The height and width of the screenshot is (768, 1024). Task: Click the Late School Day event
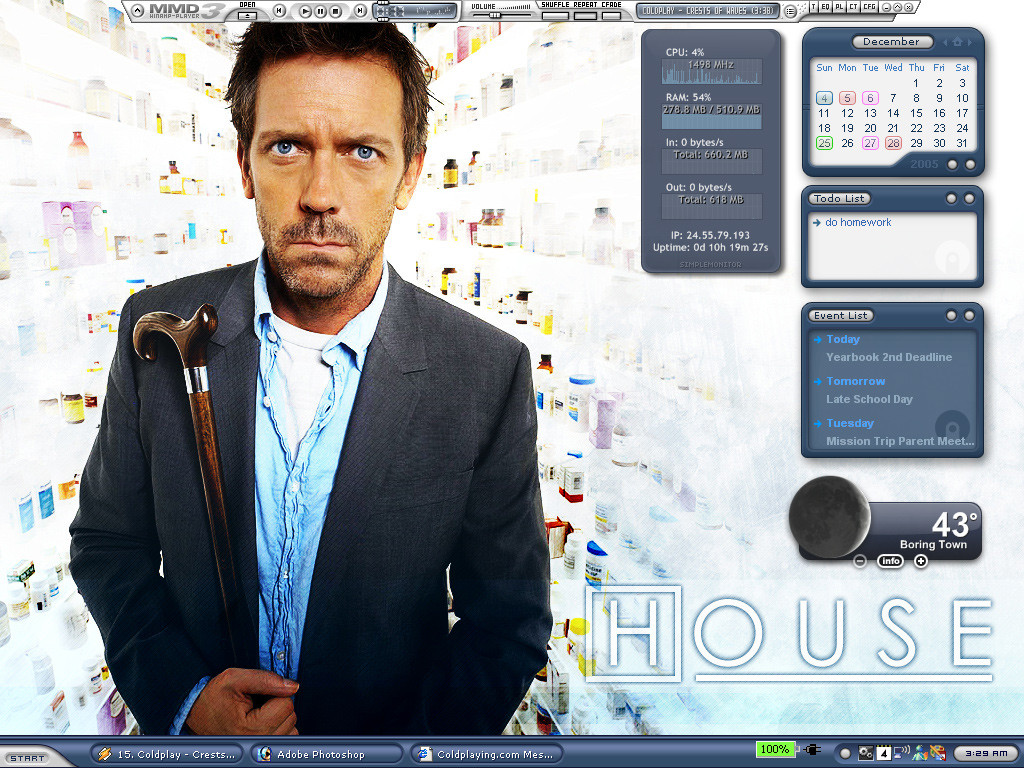(869, 399)
